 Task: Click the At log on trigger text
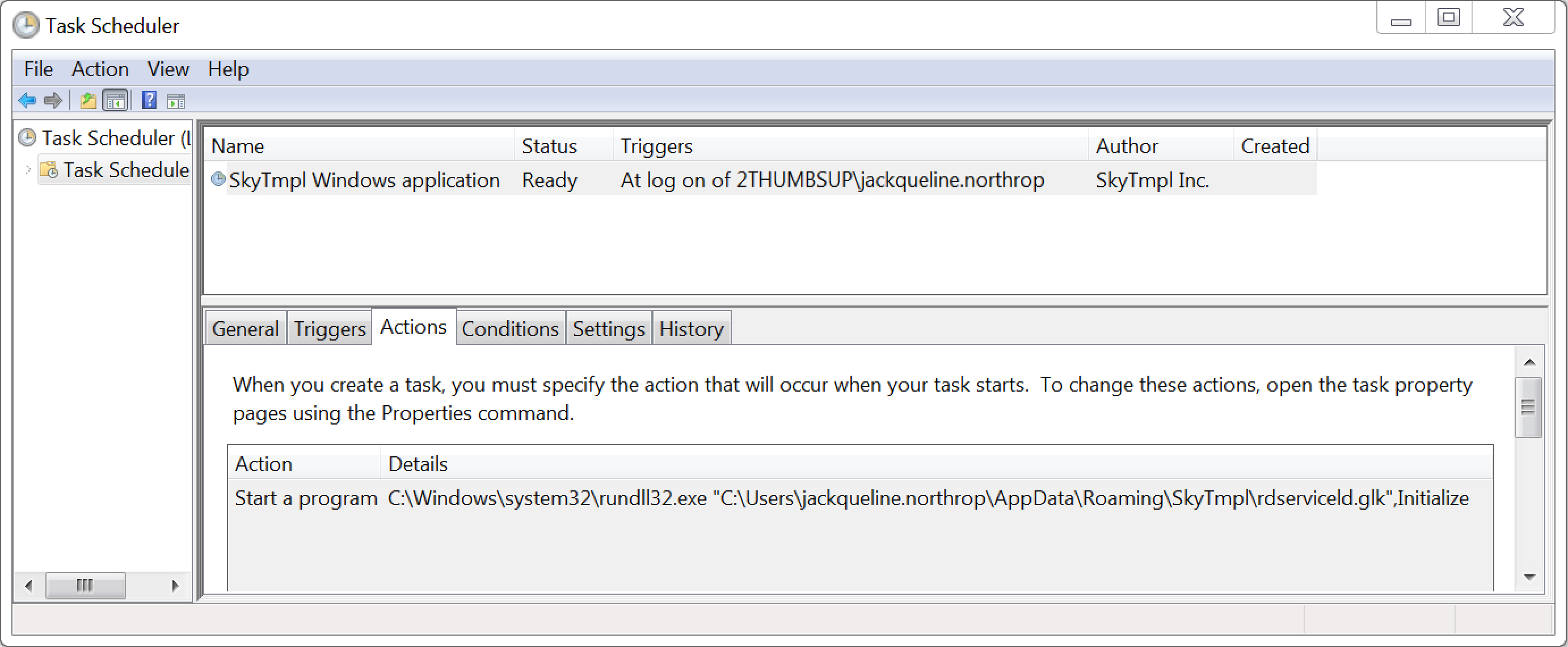pyautogui.click(x=832, y=180)
